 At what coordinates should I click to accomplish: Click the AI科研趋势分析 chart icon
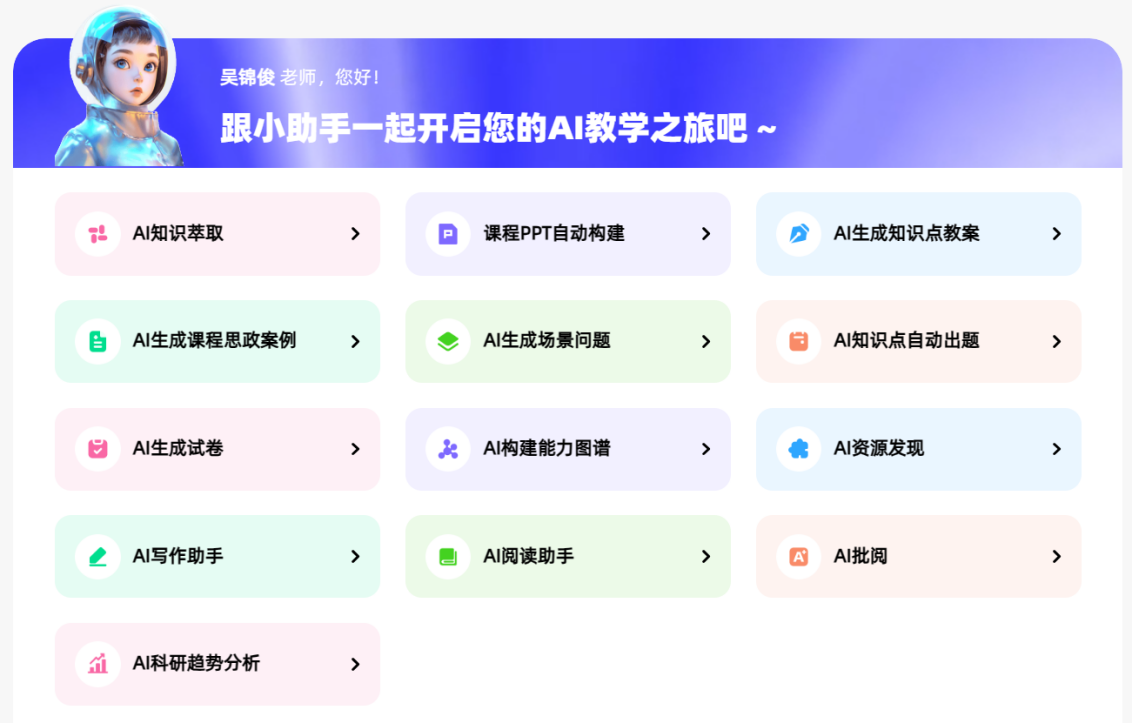98,664
